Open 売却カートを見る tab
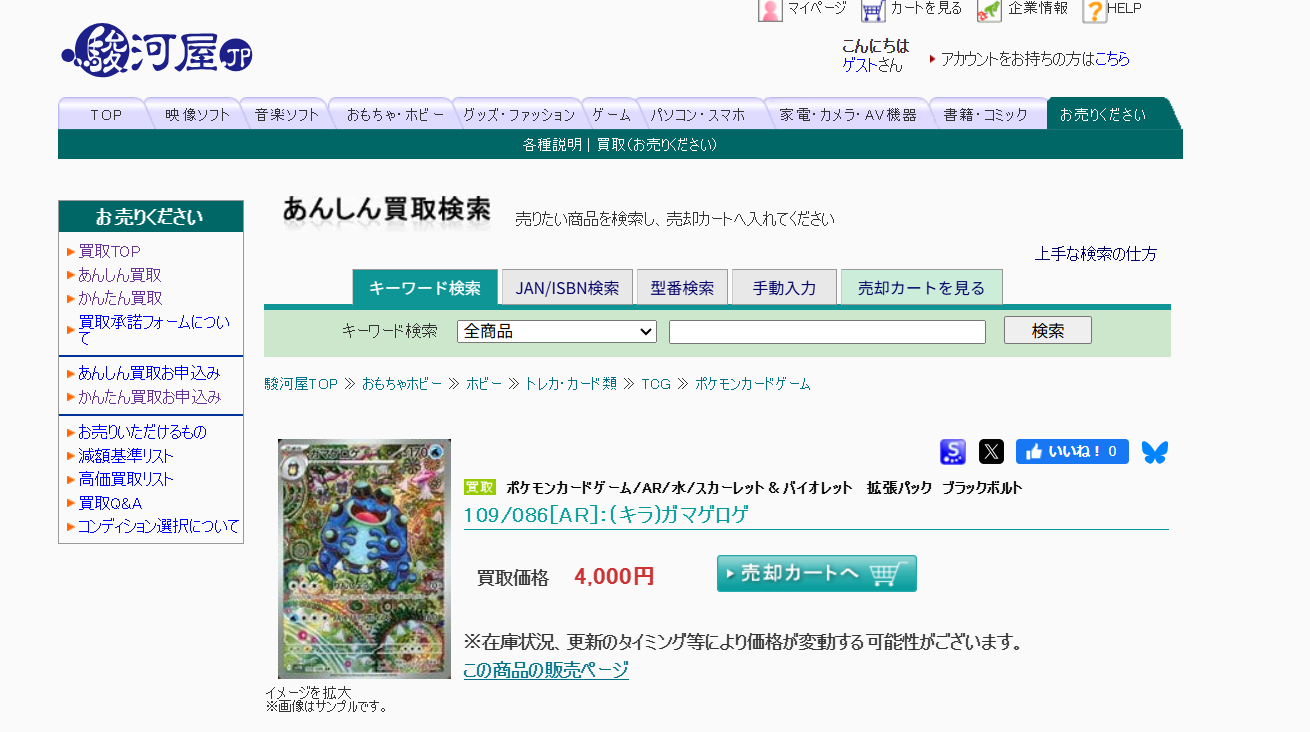The height and width of the screenshot is (732, 1310). tap(921, 288)
